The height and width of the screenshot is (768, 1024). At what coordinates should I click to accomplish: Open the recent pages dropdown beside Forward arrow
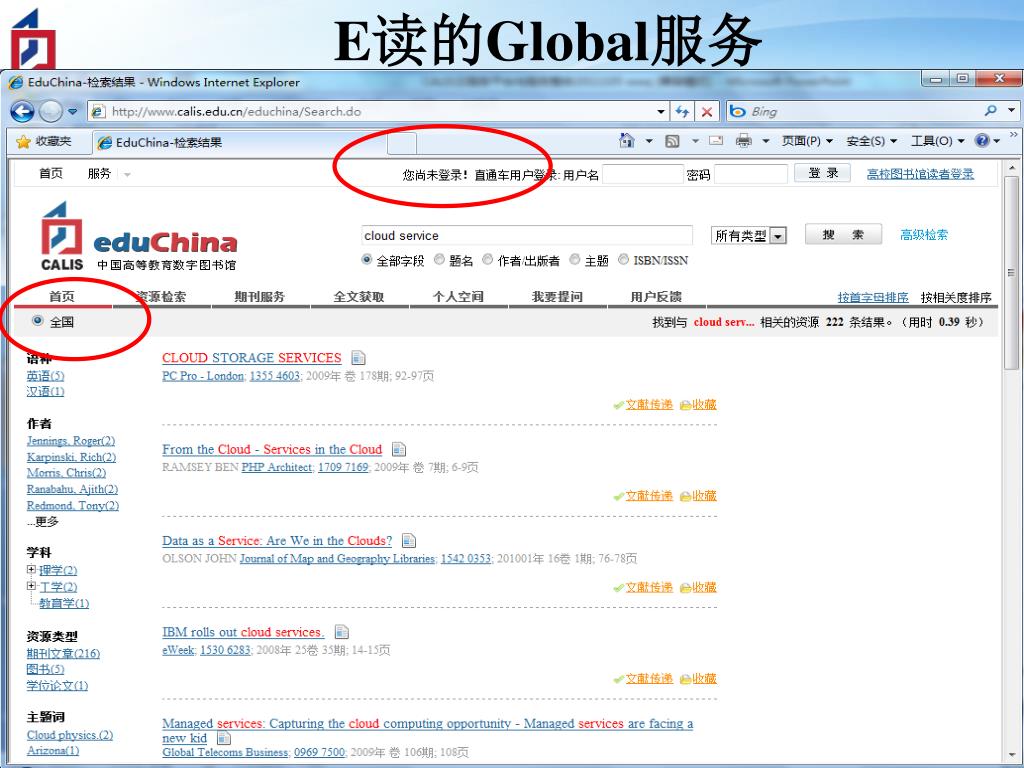coord(72,112)
